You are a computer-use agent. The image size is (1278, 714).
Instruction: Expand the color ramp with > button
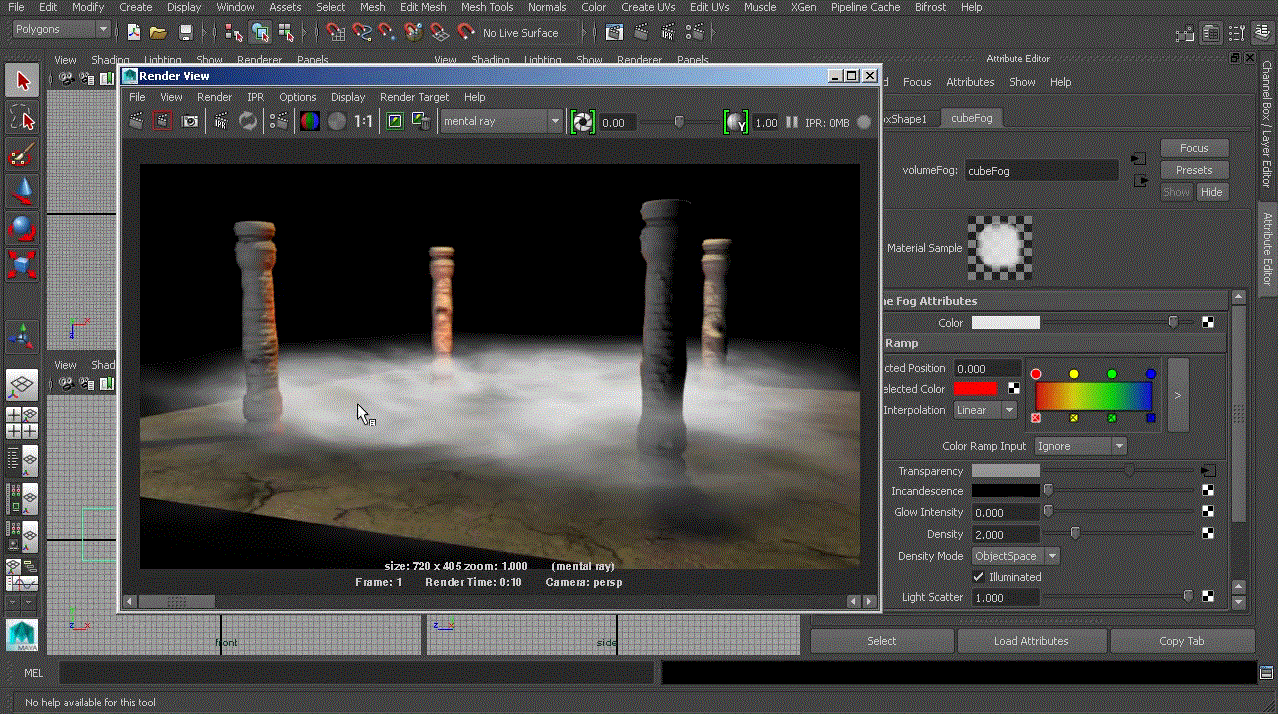coord(1178,395)
